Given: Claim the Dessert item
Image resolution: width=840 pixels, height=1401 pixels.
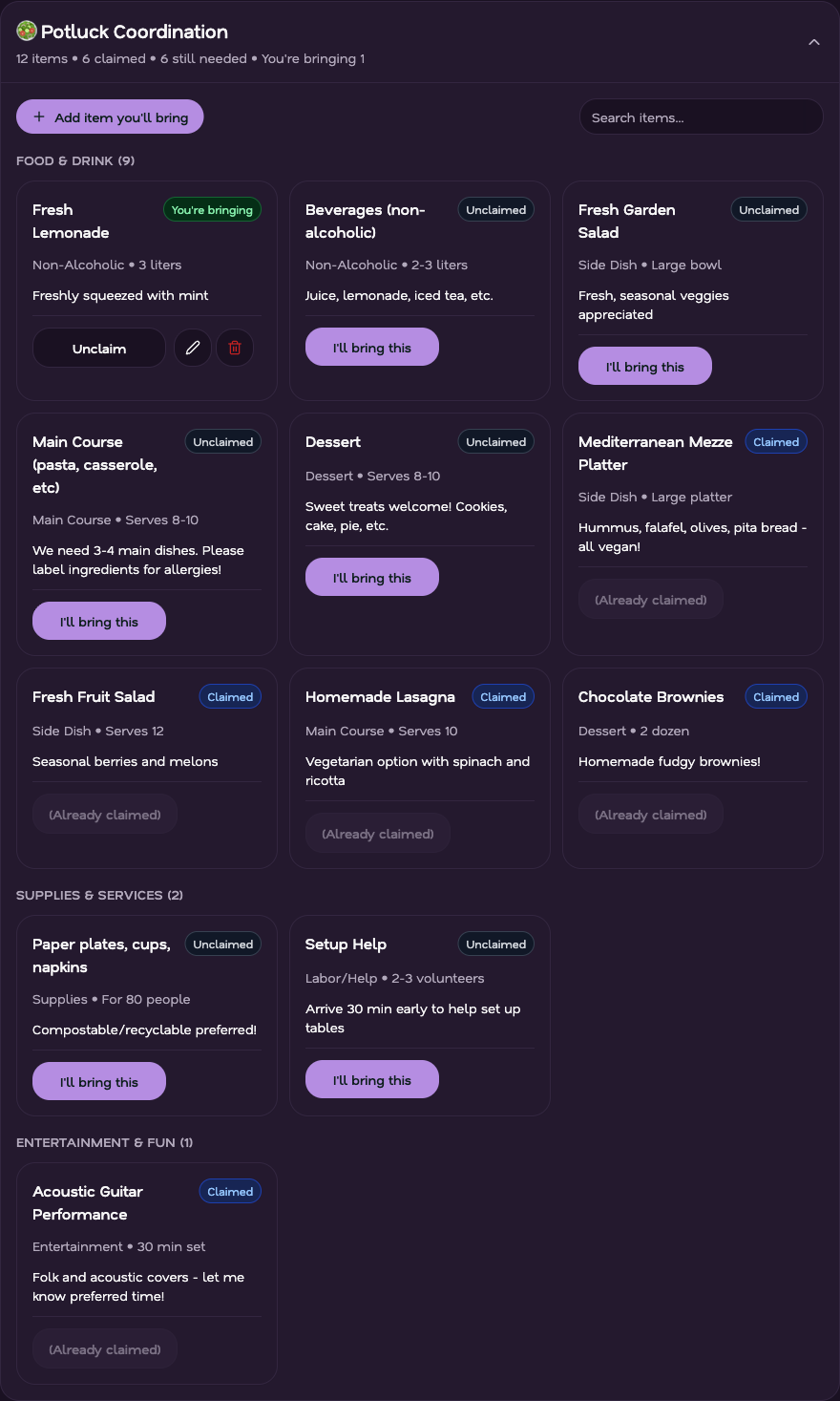Looking at the screenshot, I should 372,577.
